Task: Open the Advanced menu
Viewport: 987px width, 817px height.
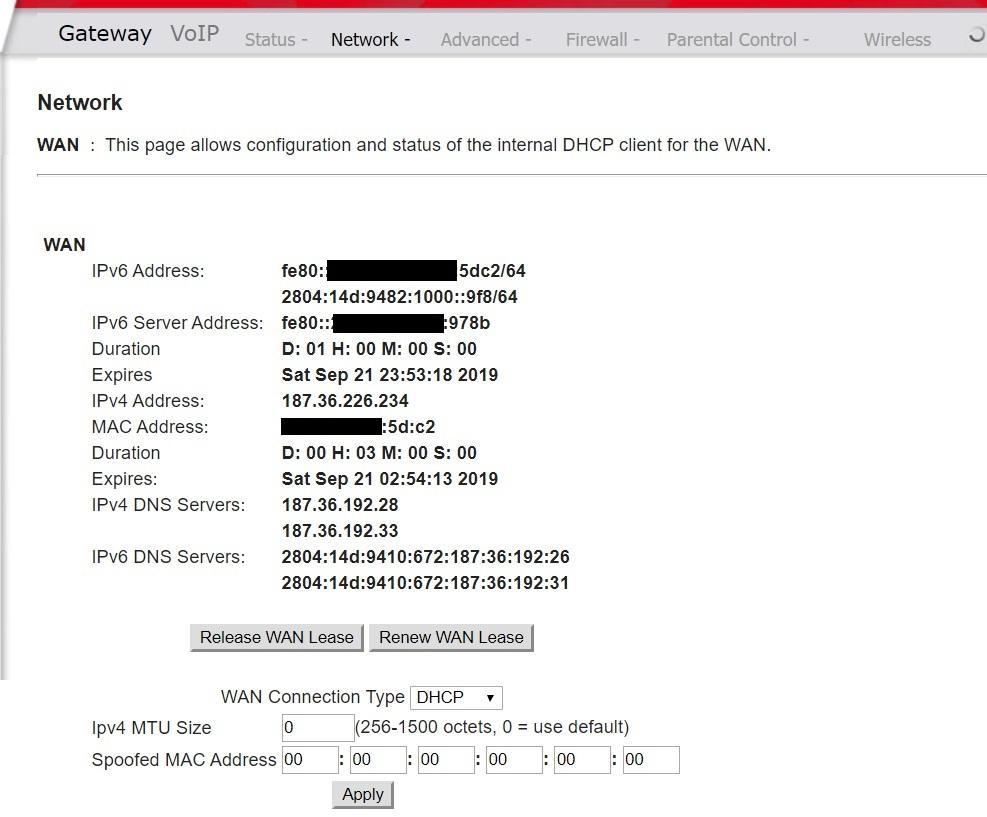Action: (x=485, y=40)
